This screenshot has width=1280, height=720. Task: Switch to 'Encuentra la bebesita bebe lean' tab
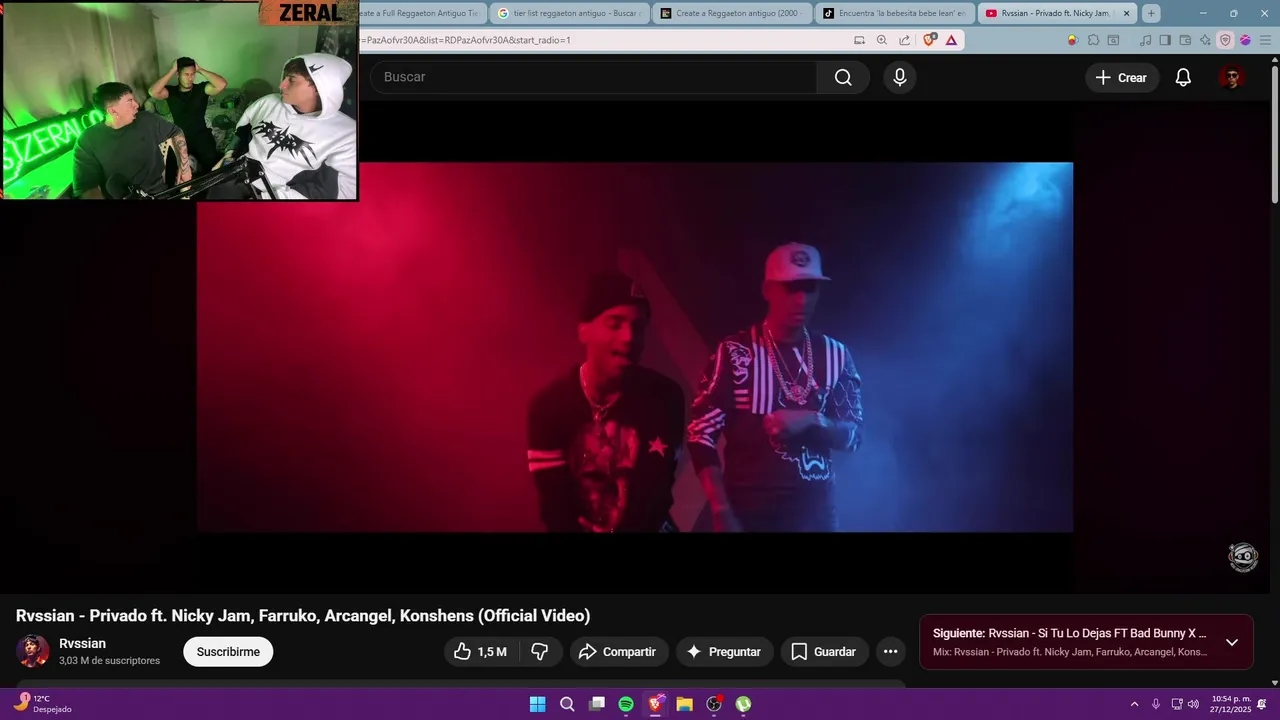895,13
